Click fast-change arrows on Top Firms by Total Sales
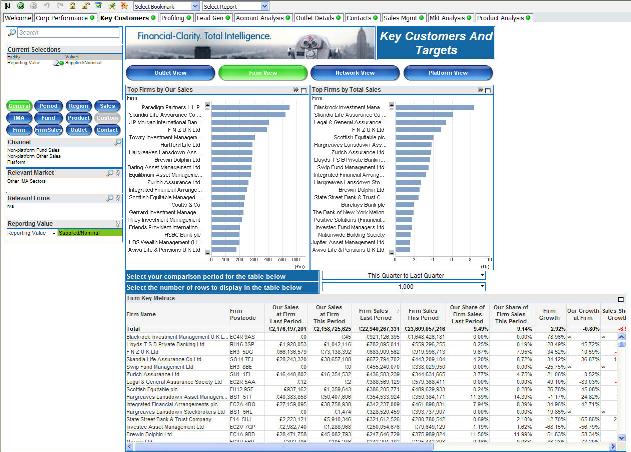Screen dimensions: 631x452 (480, 90)
